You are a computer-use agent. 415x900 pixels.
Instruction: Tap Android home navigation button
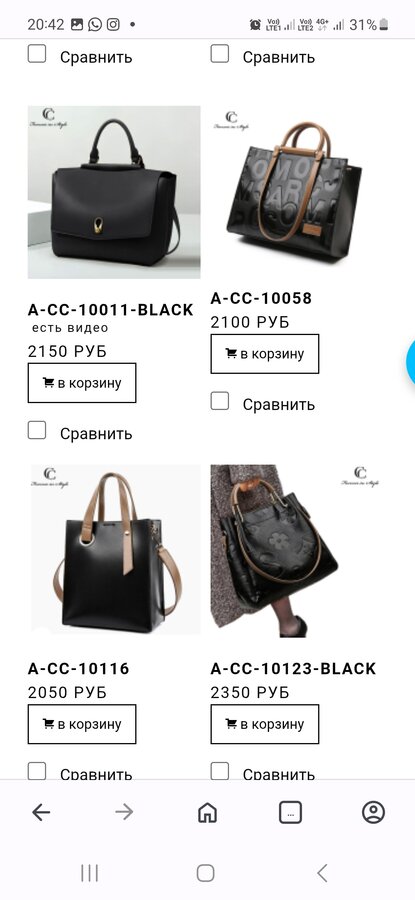pyautogui.click(x=205, y=873)
